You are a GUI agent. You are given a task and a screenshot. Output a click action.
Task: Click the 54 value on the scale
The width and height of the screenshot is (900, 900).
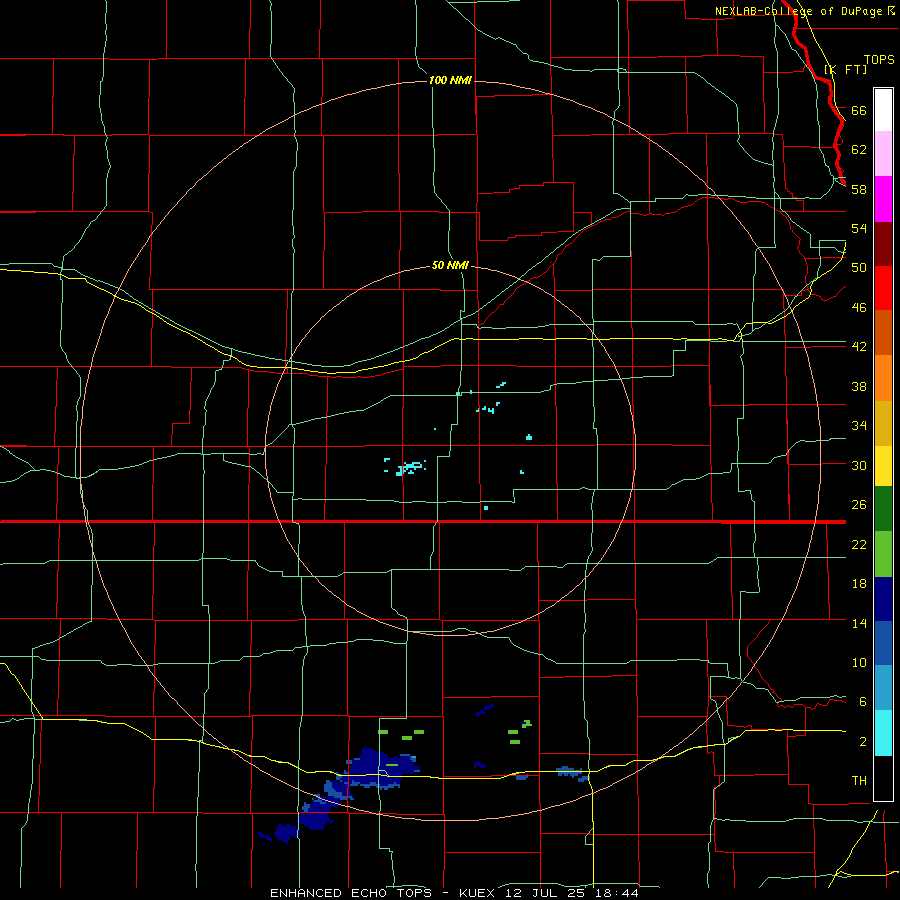pos(859,228)
